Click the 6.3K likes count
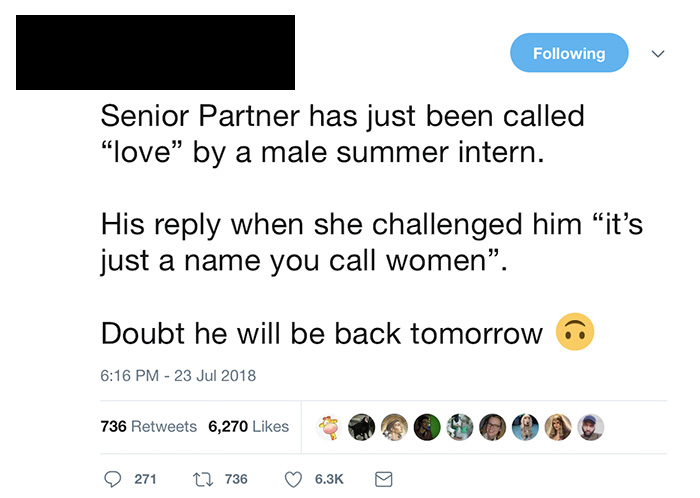Screen dimensions: 700x498 pyautogui.click(x=329, y=479)
